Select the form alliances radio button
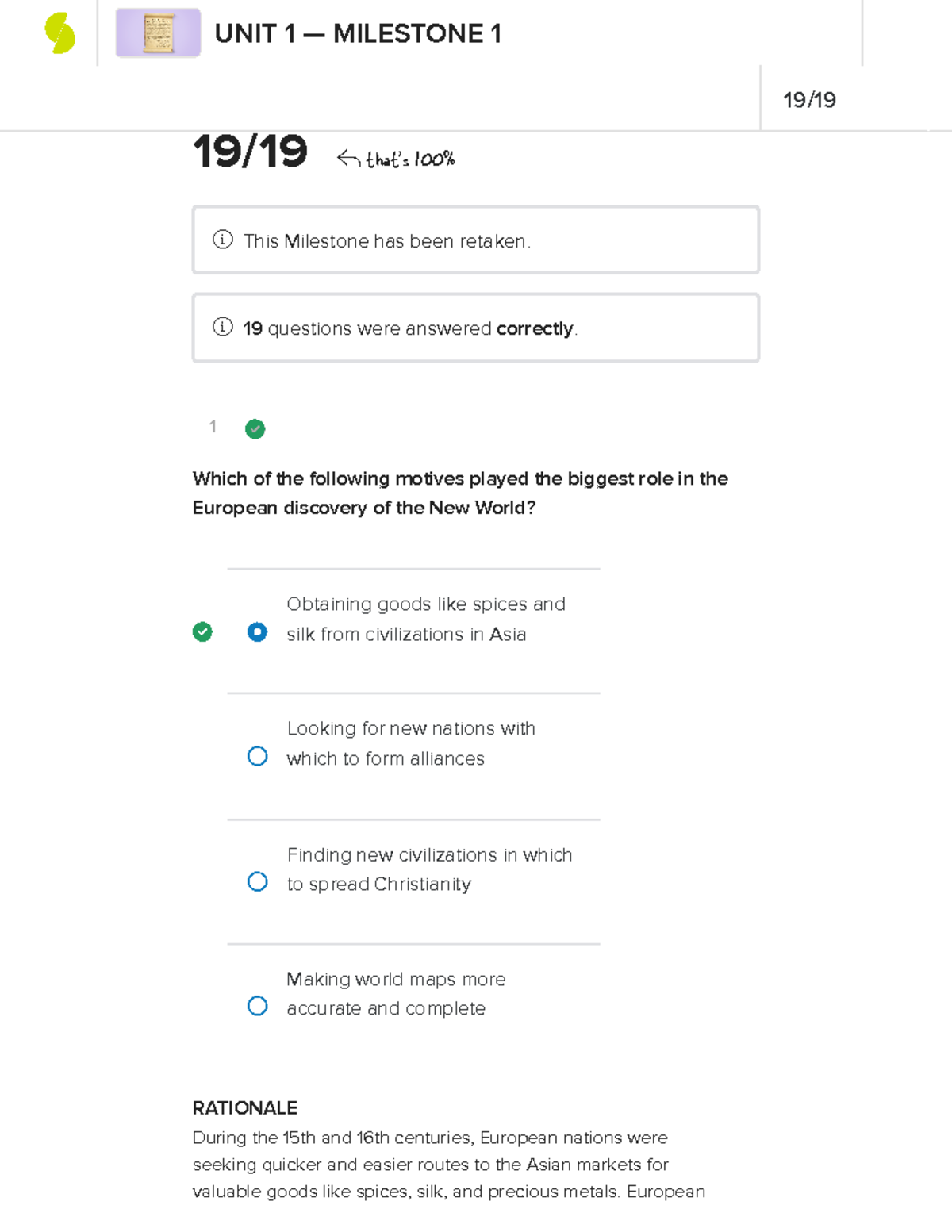The width and height of the screenshot is (952, 1232). click(257, 756)
